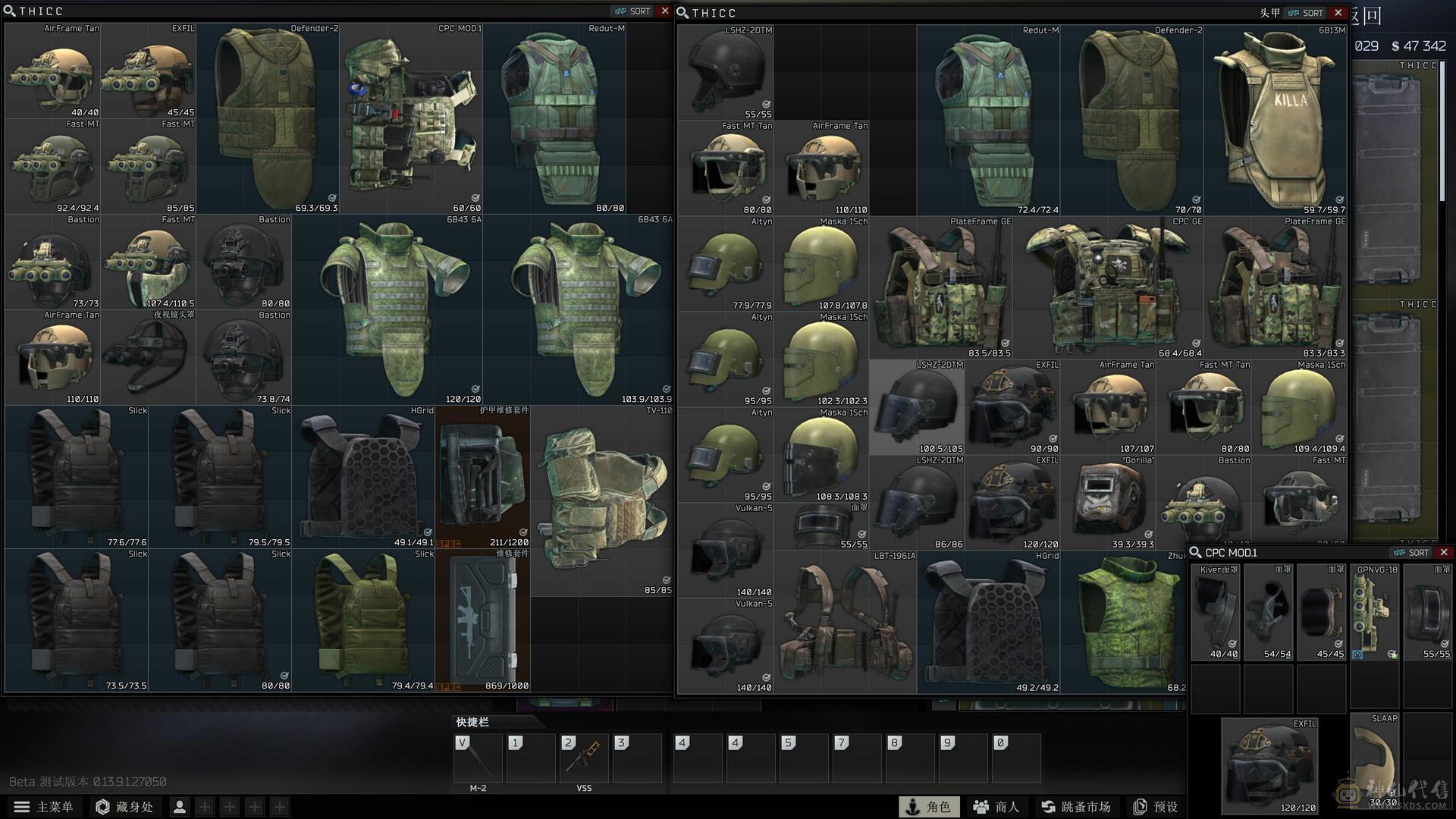Select the Bastion helmet showing 73.8/74
The image size is (1456, 819).
[244, 357]
